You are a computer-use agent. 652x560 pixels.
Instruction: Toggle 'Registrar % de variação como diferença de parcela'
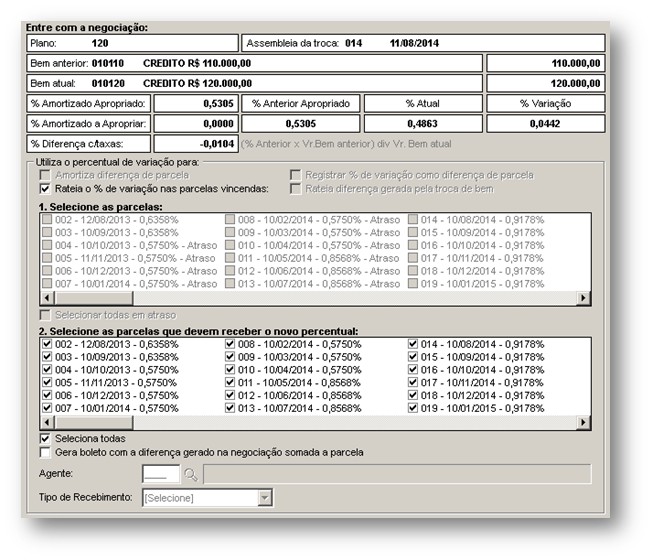(x=295, y=175)
